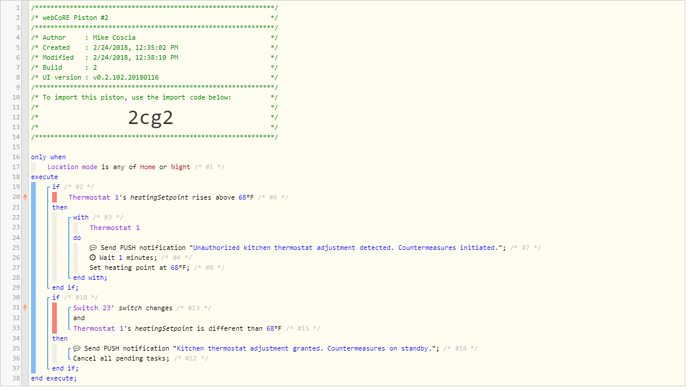Select the import code 2cg2
690x391 pixels.
click(150, 117)
